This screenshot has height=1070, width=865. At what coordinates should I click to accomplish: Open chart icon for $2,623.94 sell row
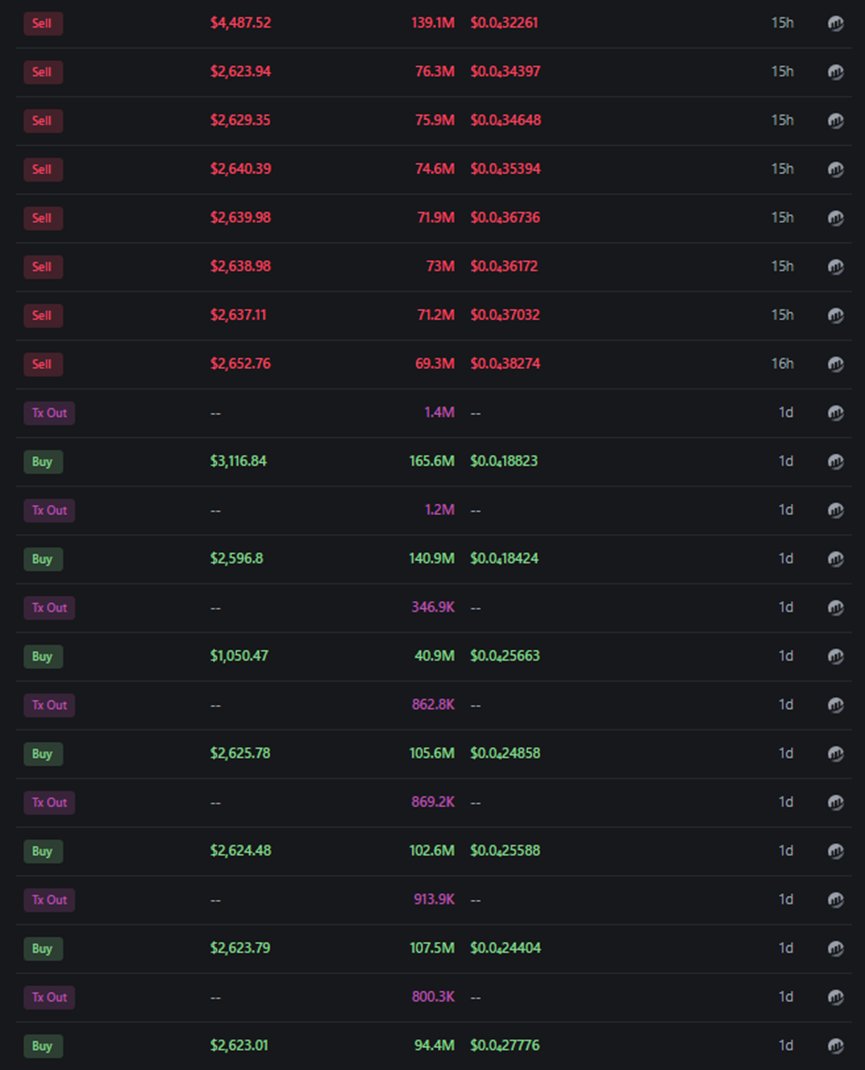[836, 72]
